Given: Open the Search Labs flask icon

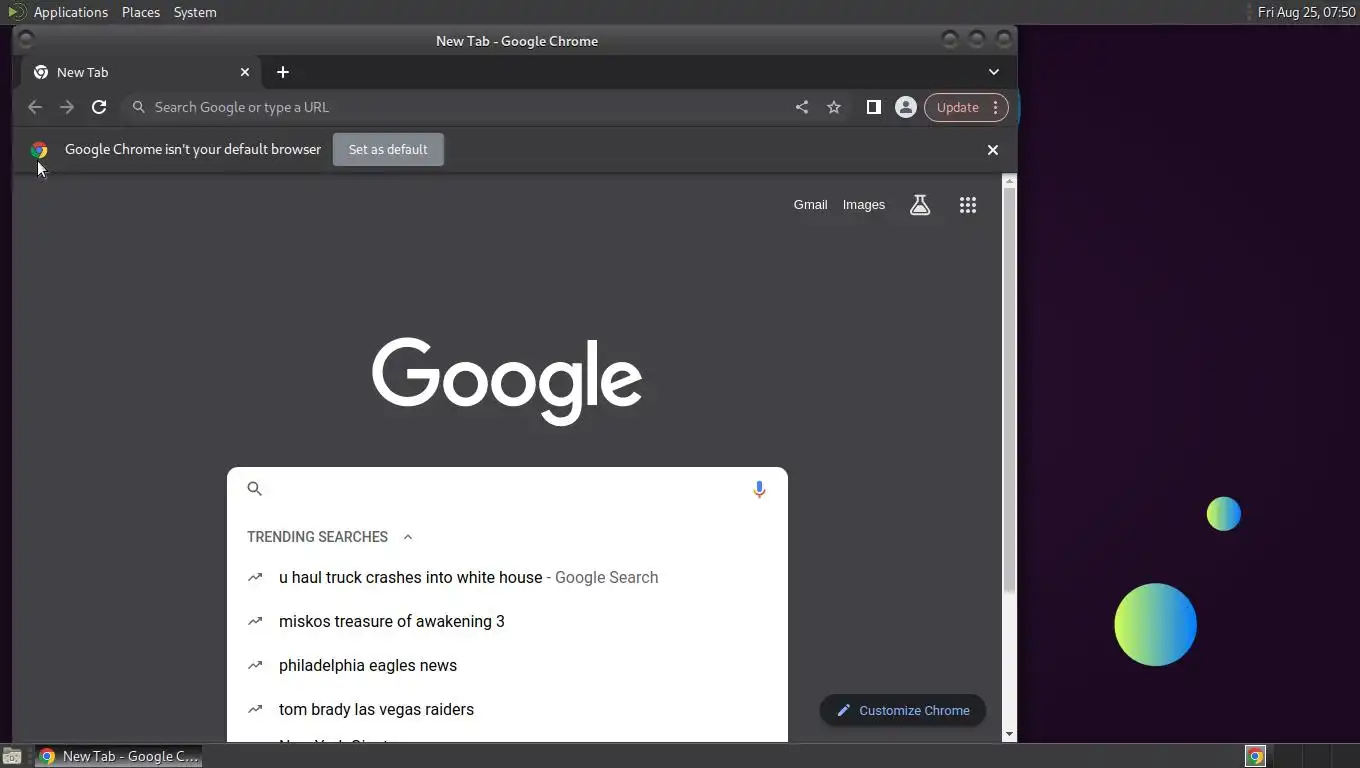Looking at the screenshot, I should (920, 205).
